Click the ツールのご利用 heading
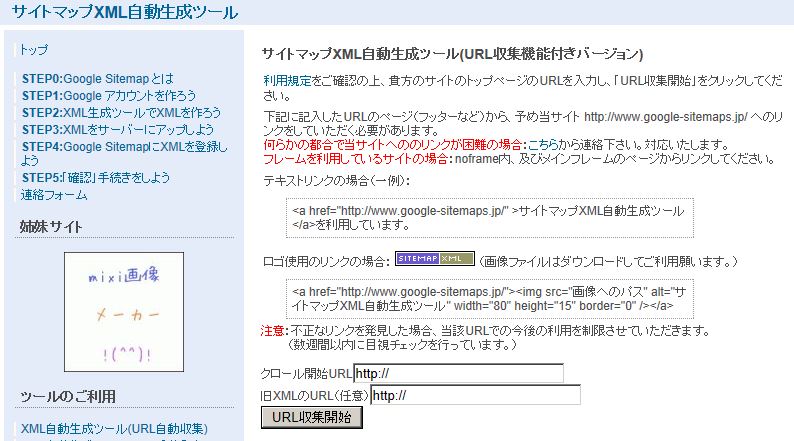This screenshot has height=441, width=794. [68, 396]
